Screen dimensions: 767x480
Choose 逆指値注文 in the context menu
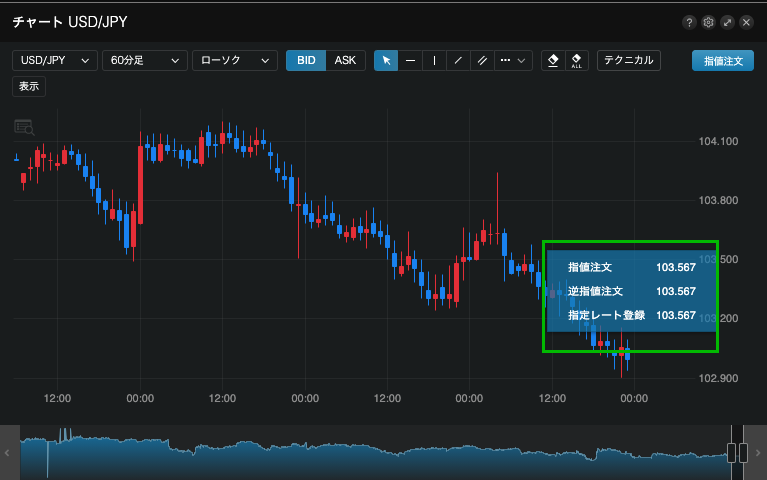(x=632, y=291)
